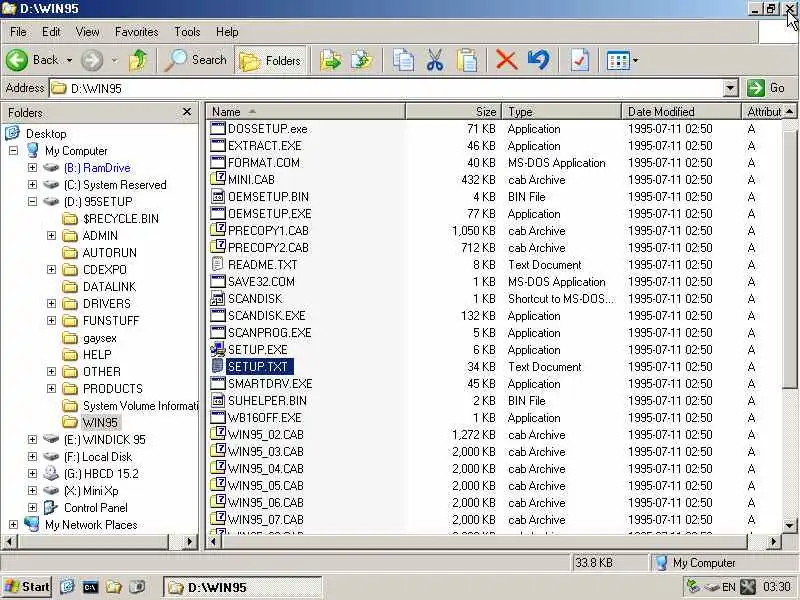Open the Edit menu
The width and height of the screenshot is (800, 600).
click(x=51, y=32)
